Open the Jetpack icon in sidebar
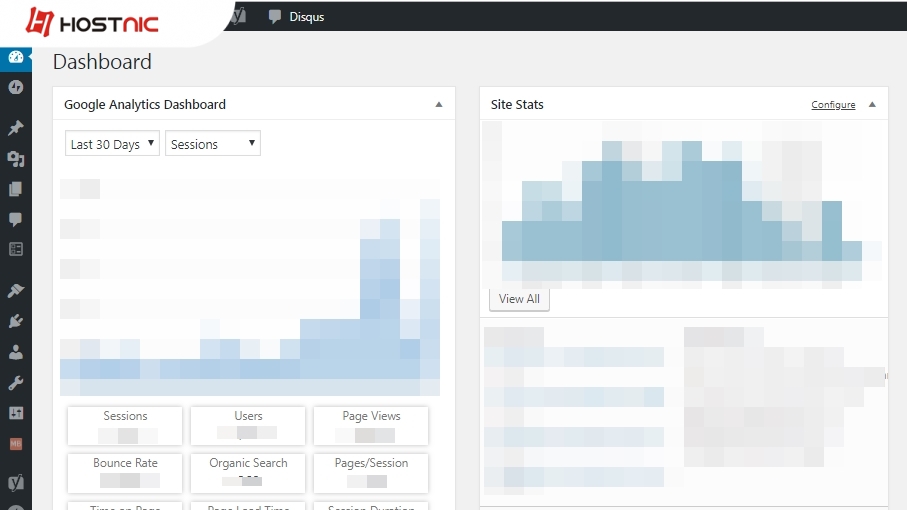Image resolution: width=907 pixels, height=510 pixels. coord(16,87)
